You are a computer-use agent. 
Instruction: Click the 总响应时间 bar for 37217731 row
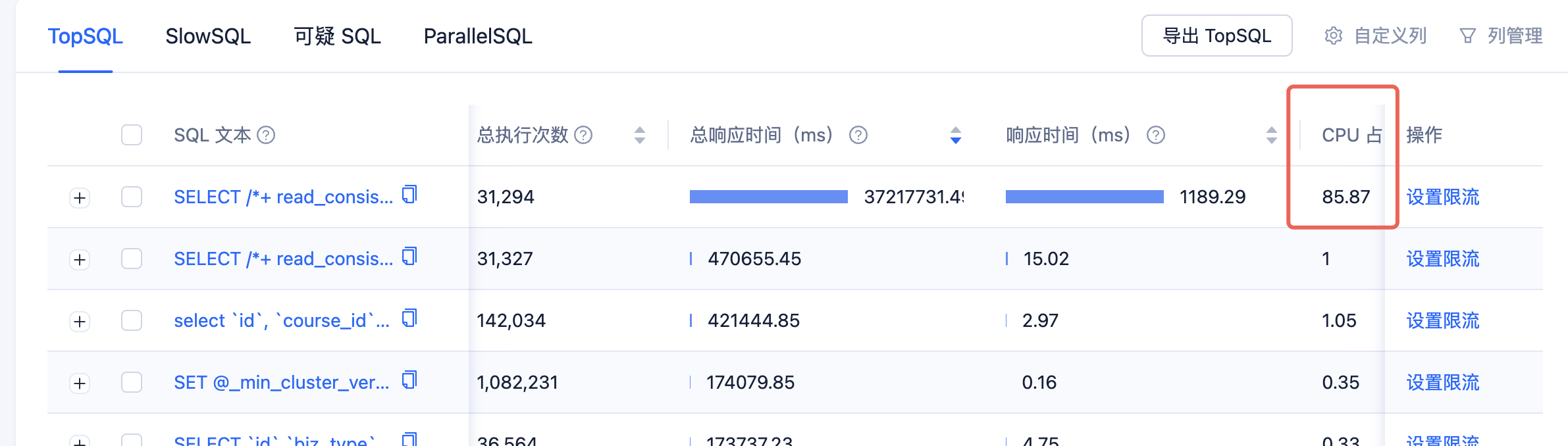click(768, 197)
